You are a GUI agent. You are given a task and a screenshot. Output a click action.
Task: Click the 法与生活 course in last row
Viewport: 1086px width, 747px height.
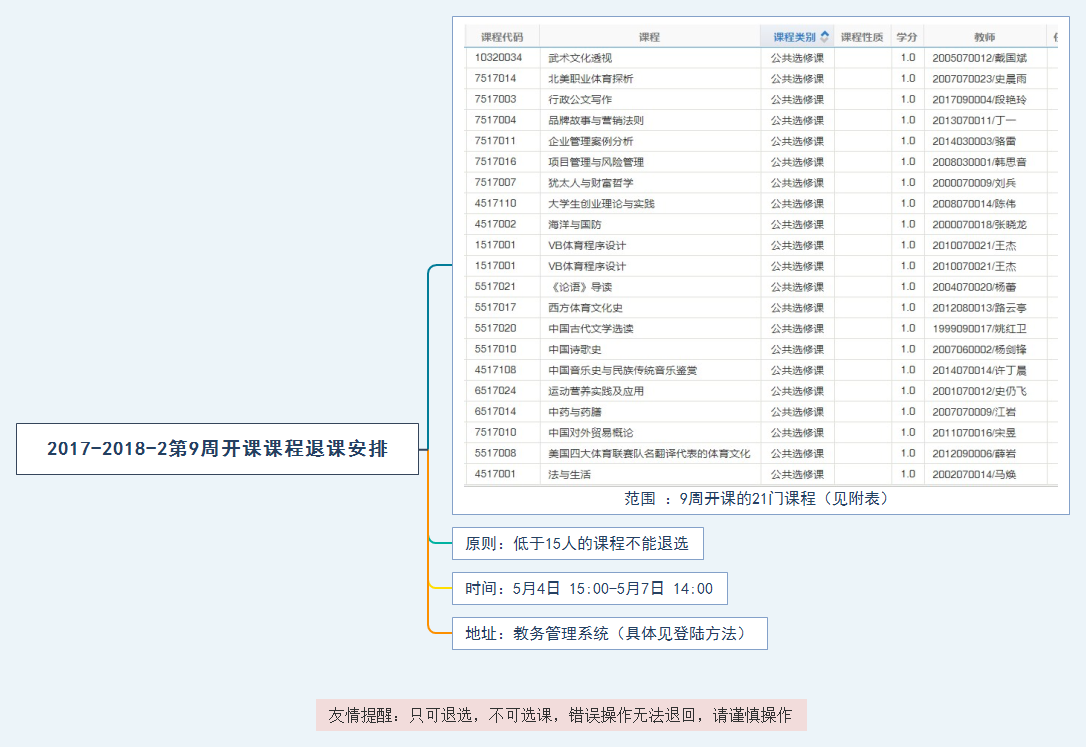coord(569,474)
